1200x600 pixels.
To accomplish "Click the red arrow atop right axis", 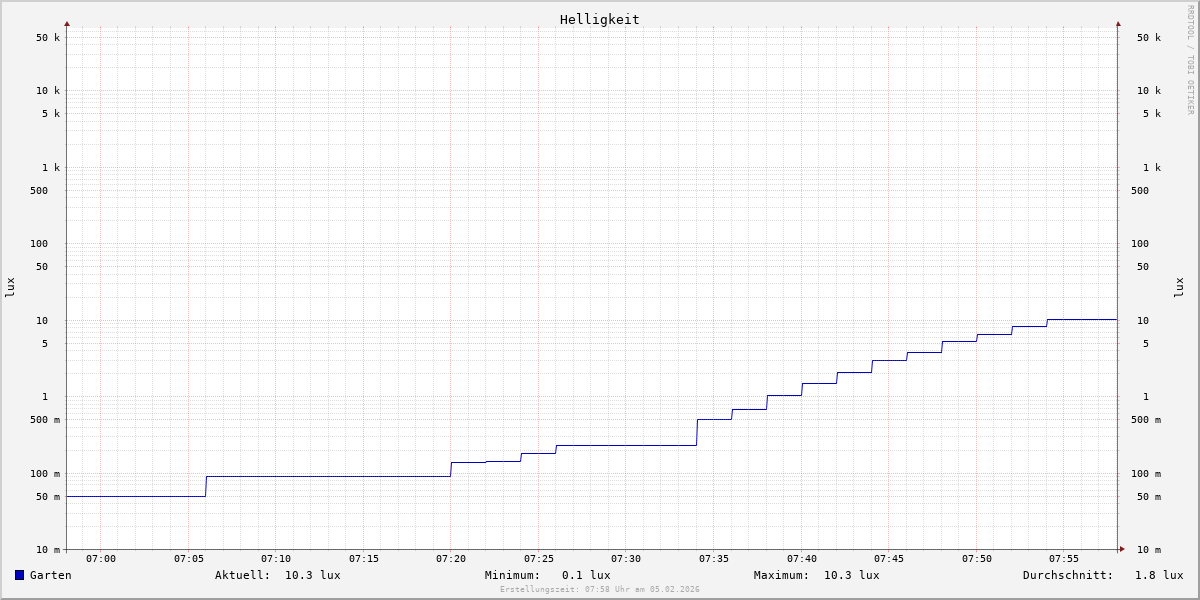I will pyautogui.click(x=1118, y=23).
